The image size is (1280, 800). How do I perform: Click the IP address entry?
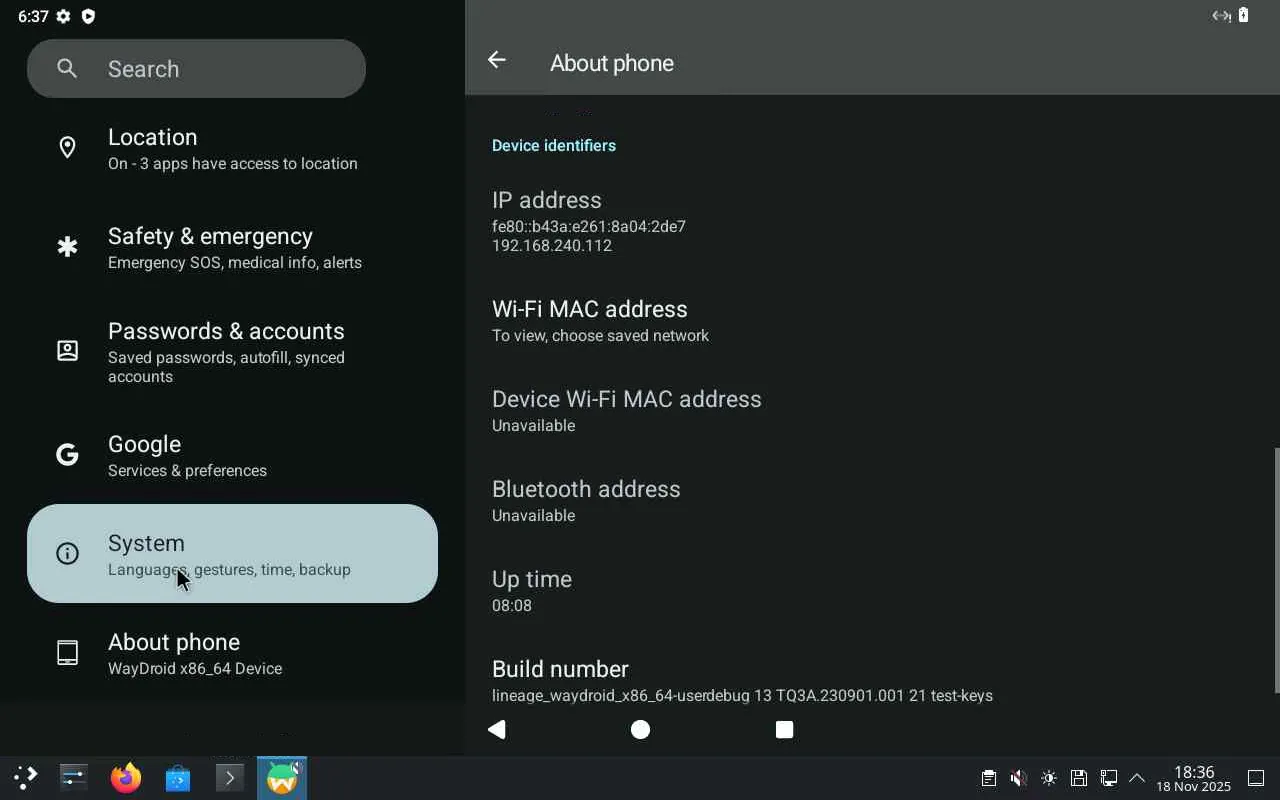[870, 222]
